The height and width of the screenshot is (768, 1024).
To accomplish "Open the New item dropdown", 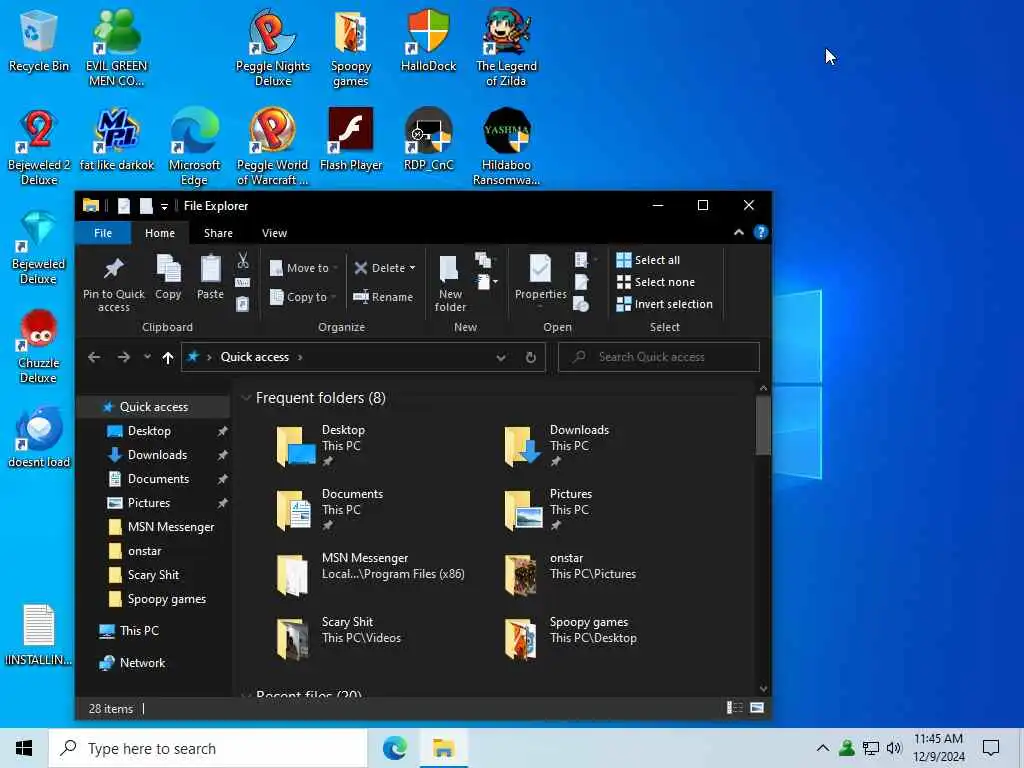I will pyautogui.click(x=487, y=282).
